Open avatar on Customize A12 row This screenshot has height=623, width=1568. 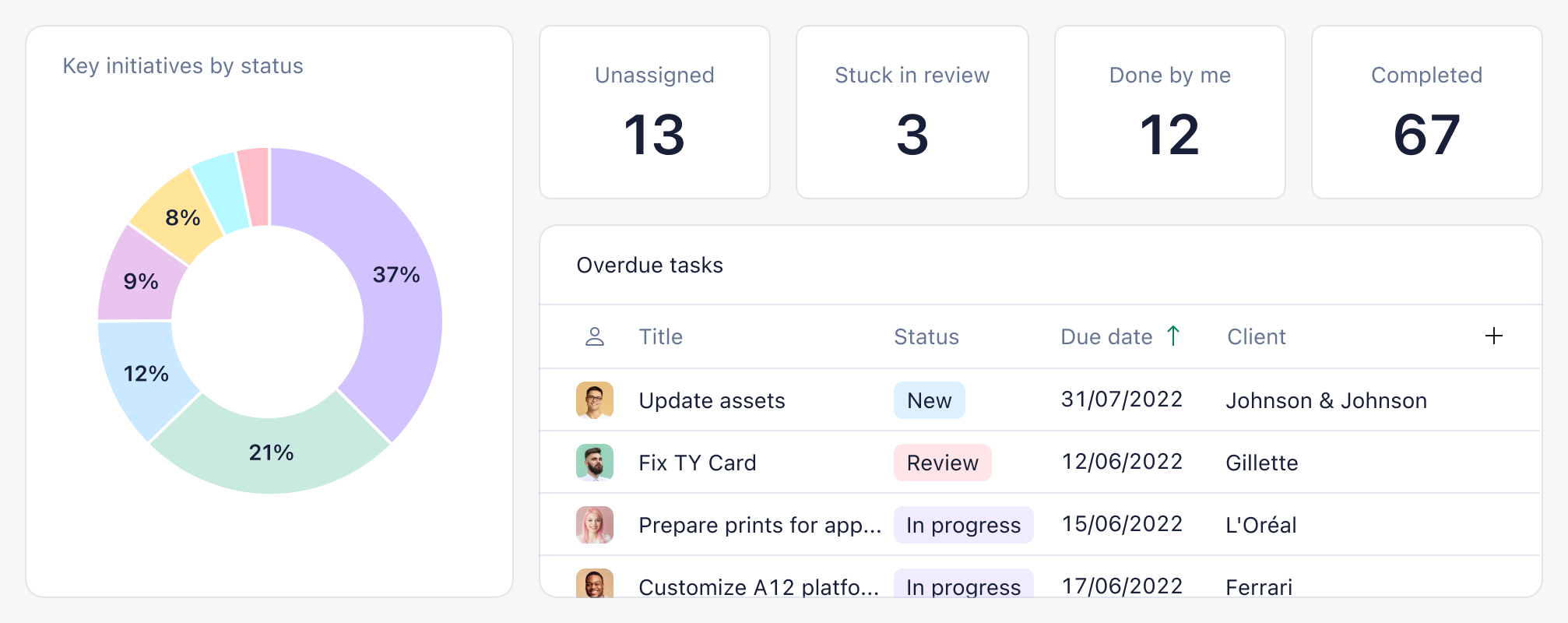tap(595, 583)
